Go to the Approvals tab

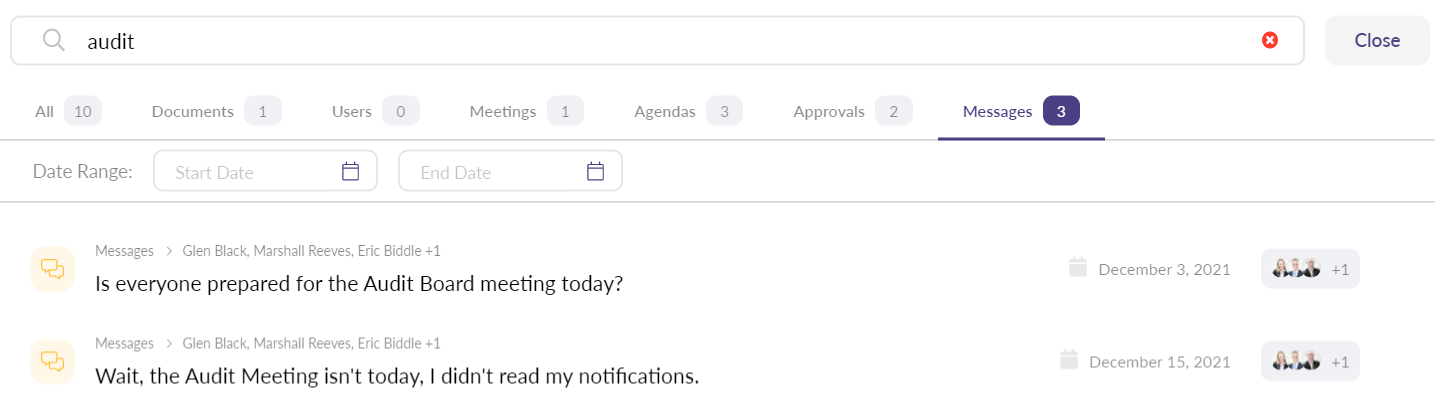pyautogui.click(x=852, y=112)
